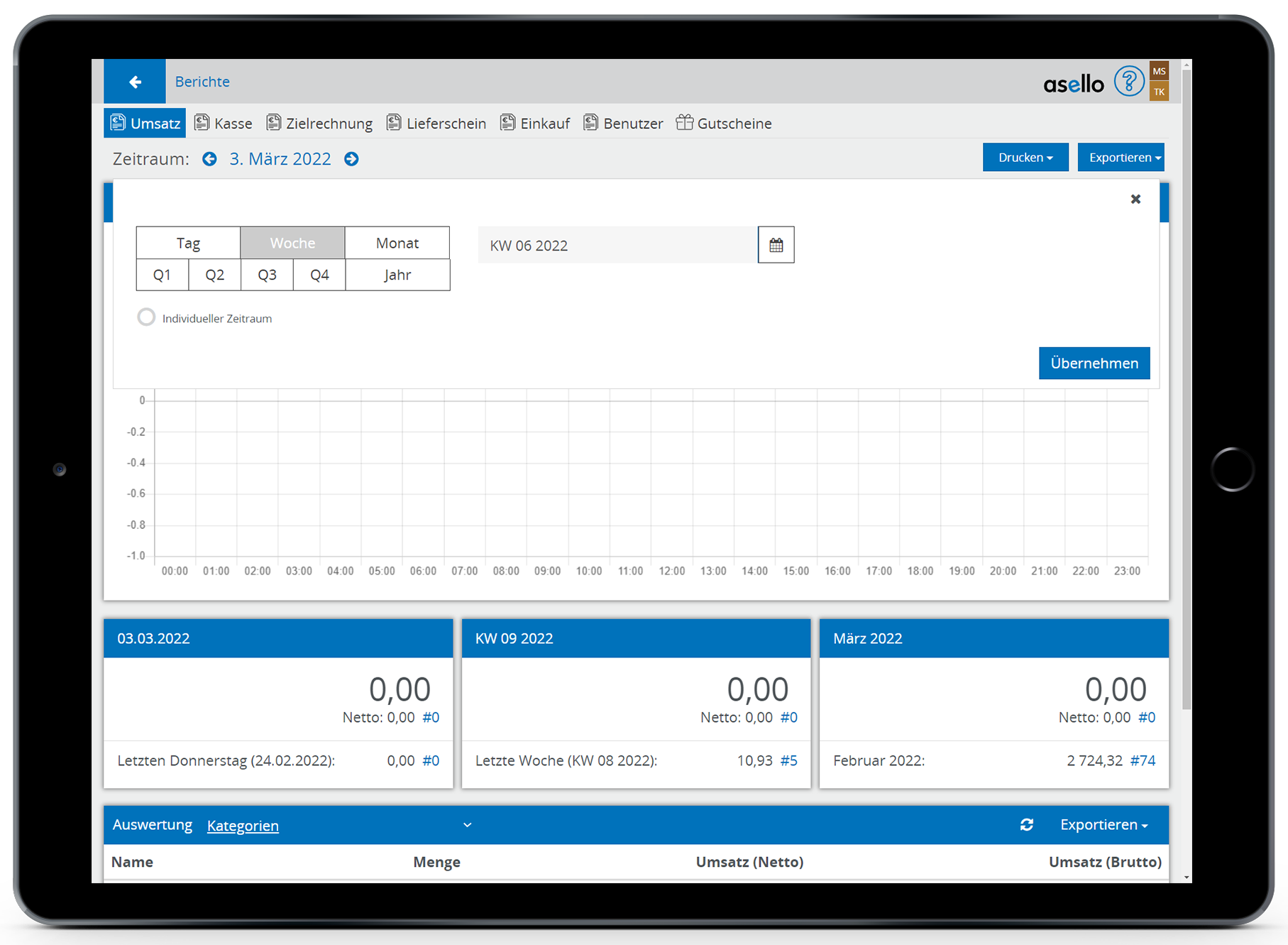This screenshot has height=945, width=1288.
Task: Open the calendar date picker icon
Action: (x=776, y=245)
